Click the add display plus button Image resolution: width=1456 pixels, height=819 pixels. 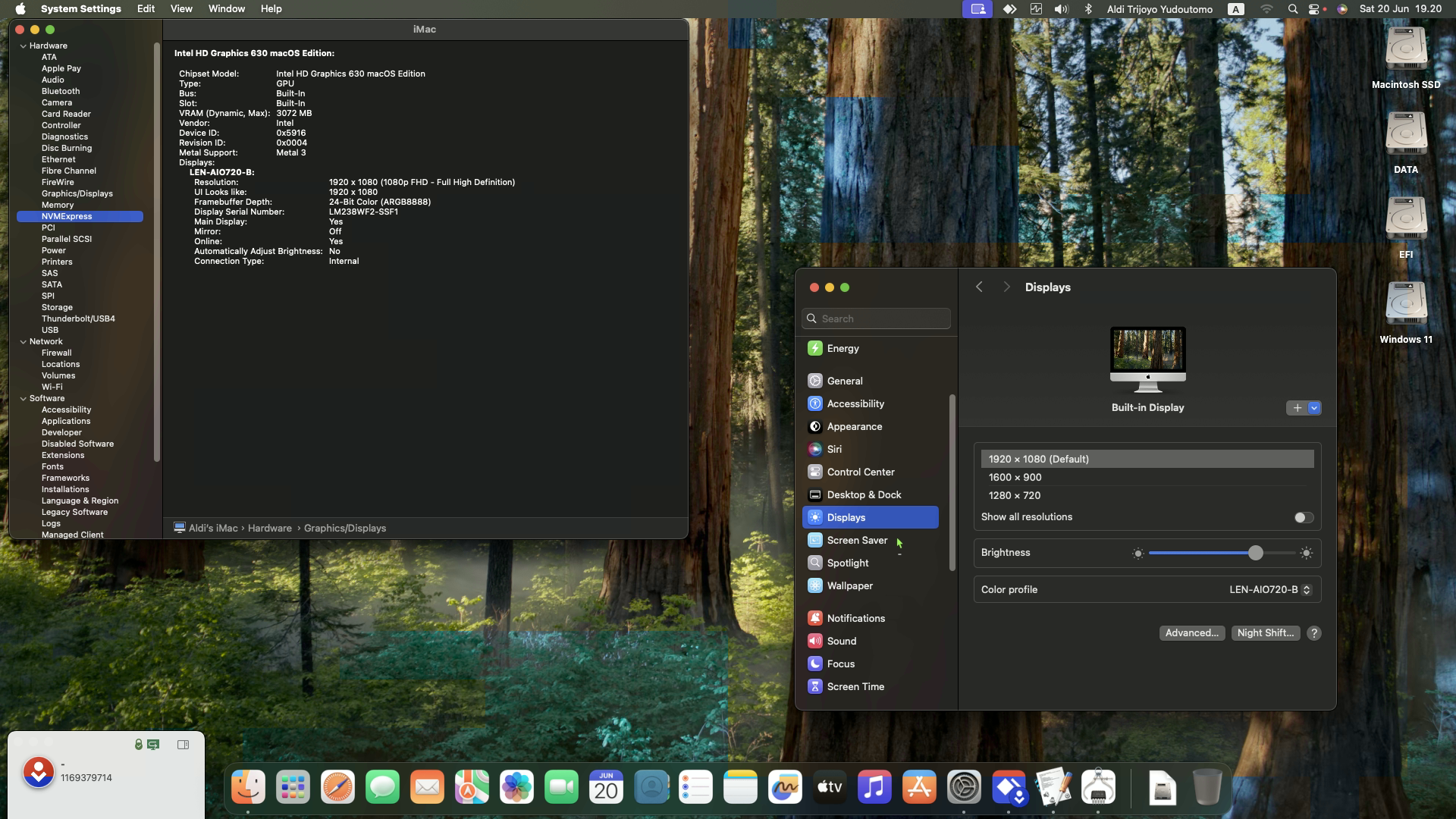(1297, 408)
